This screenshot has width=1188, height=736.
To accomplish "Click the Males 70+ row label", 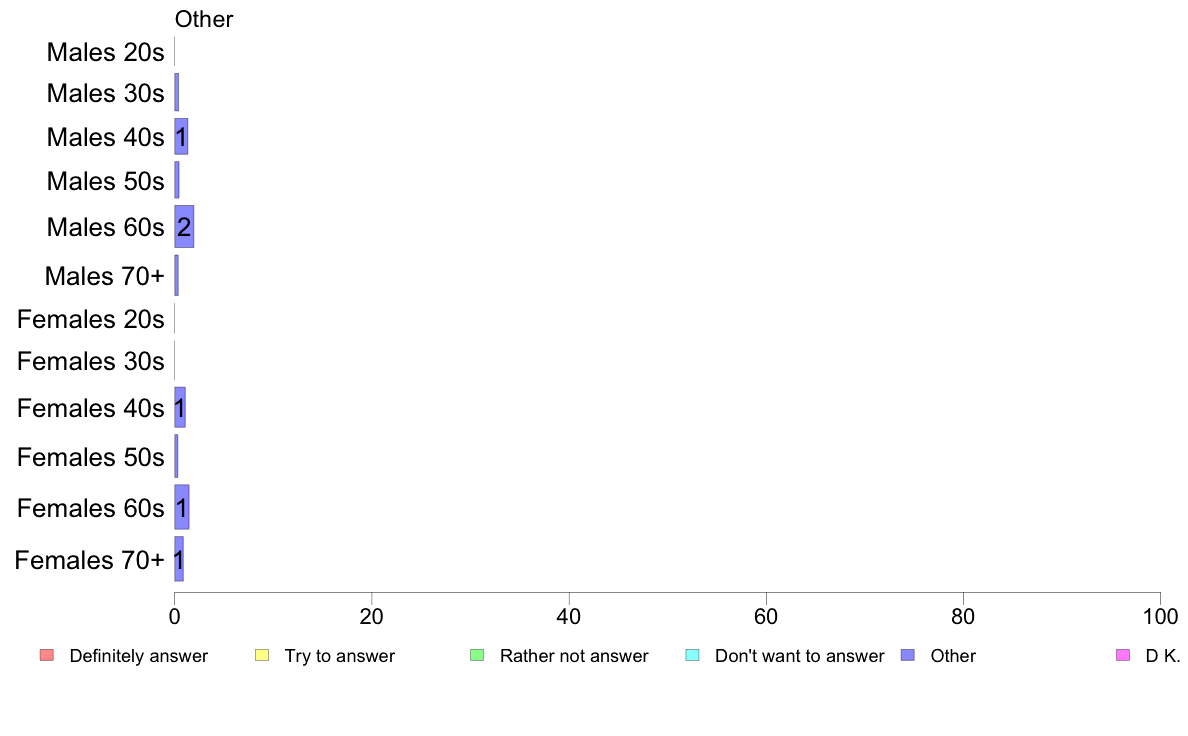I will click(105, 276).
